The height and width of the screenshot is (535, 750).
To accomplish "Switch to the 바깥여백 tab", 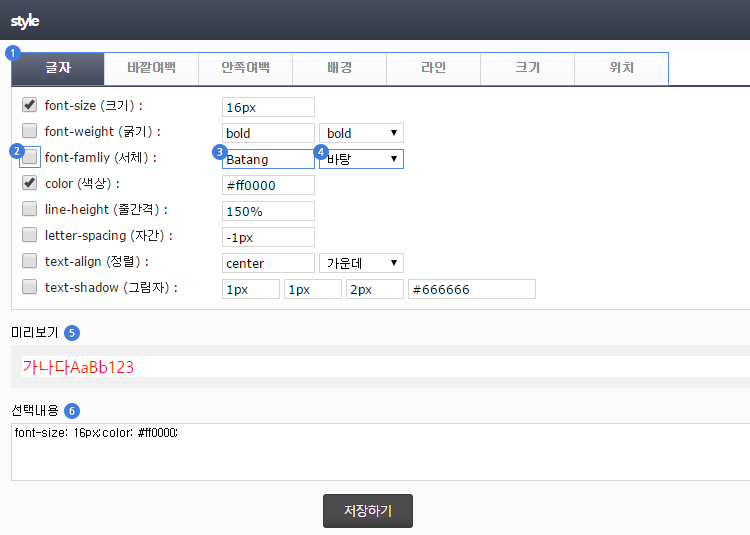I will 151,69.
